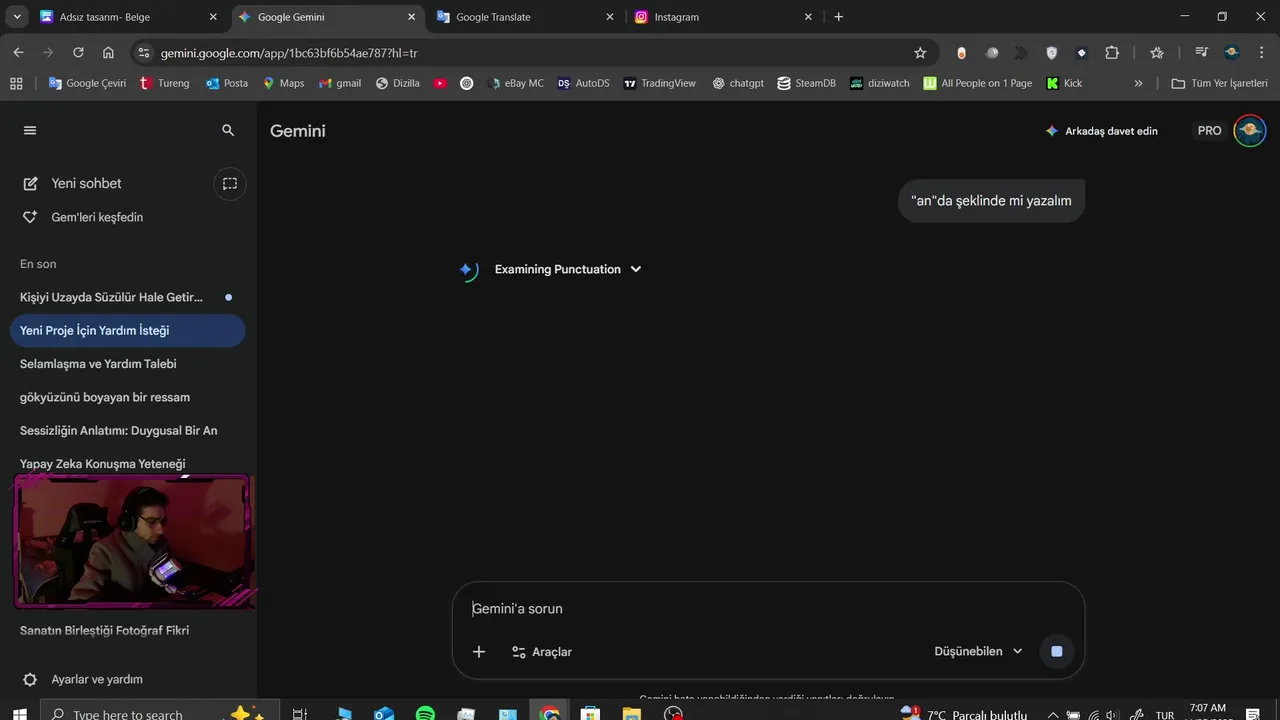The width and height of the screenshot is (1280, 720).
Task: Open the Tüm Yer İşaretleri folder
Action: coord(1219,83)
